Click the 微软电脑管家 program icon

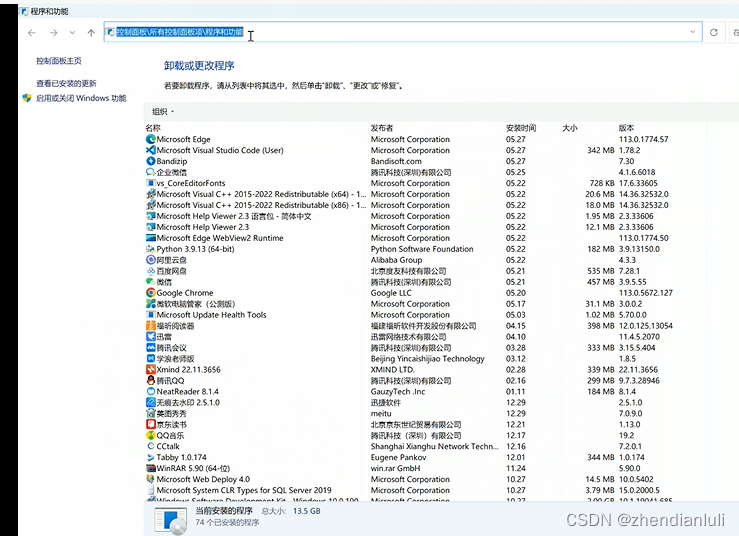point(150,304)
